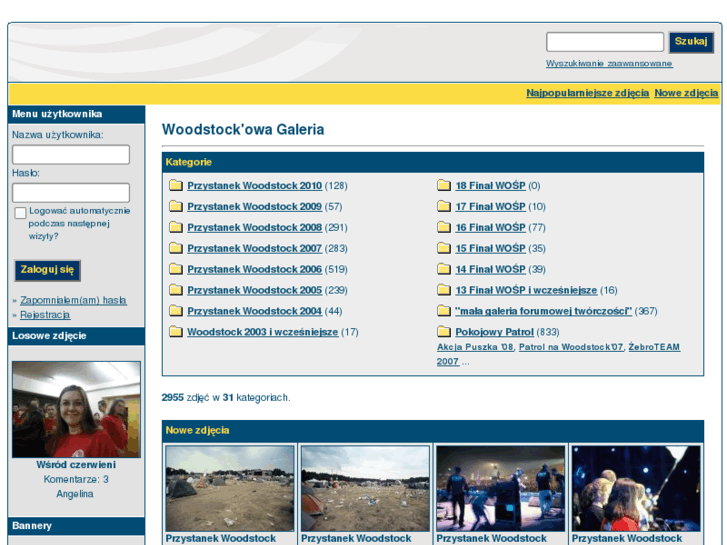This screenshot has width=727, height=545.
Task: Click folder icon next to 18 Finał WOŚP
Action: click(444, 186)
